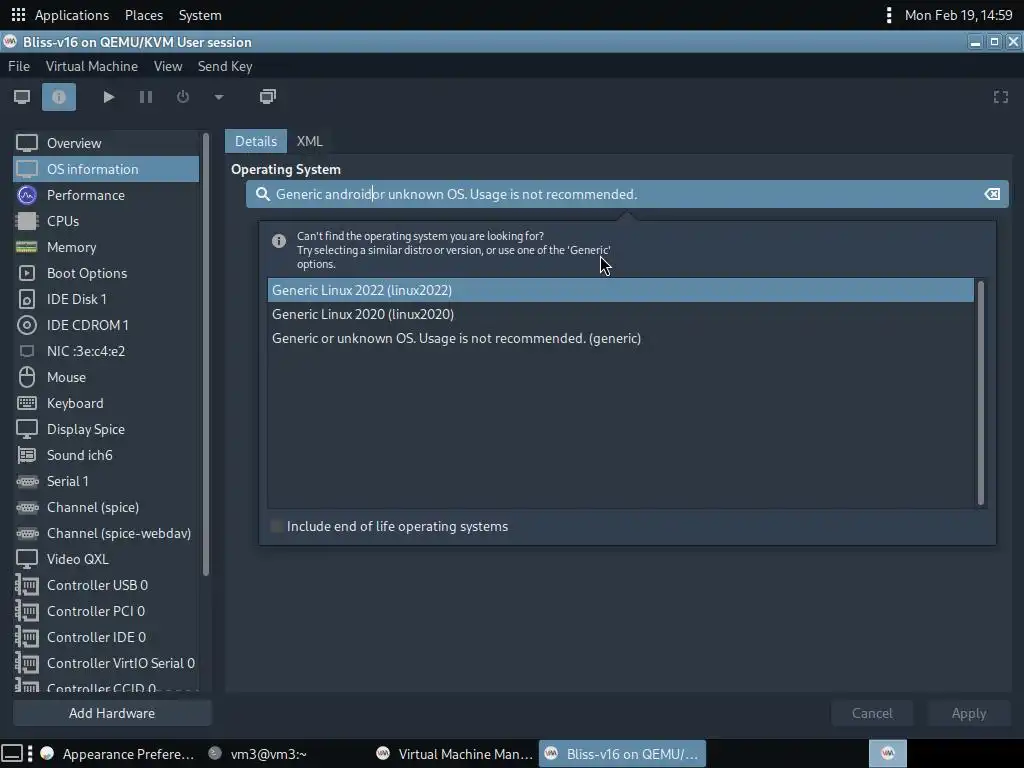Select Controller IDE 0

tap(106, 637)
